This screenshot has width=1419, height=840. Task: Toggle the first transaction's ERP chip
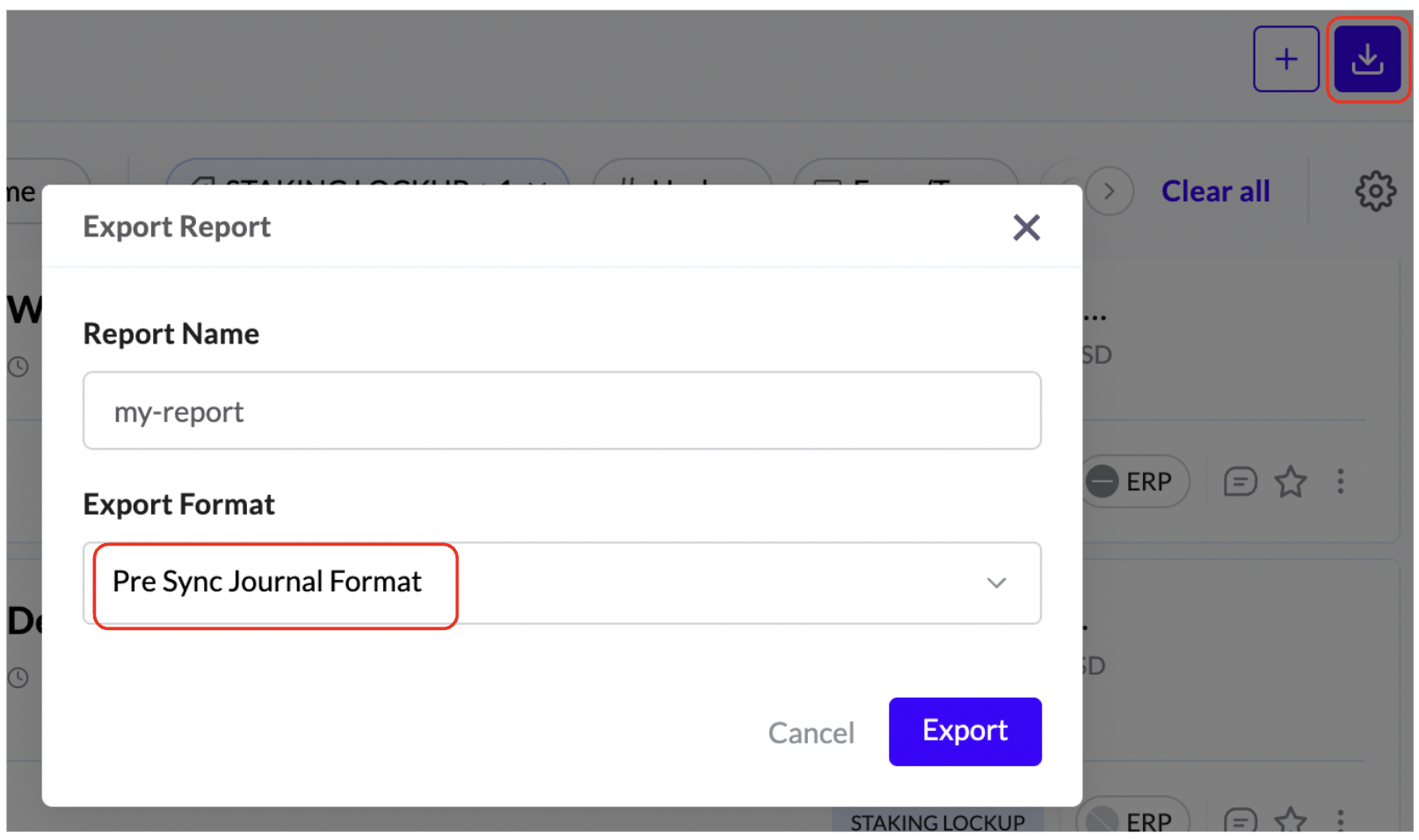pyautogui.click(x=1133, y=482)
